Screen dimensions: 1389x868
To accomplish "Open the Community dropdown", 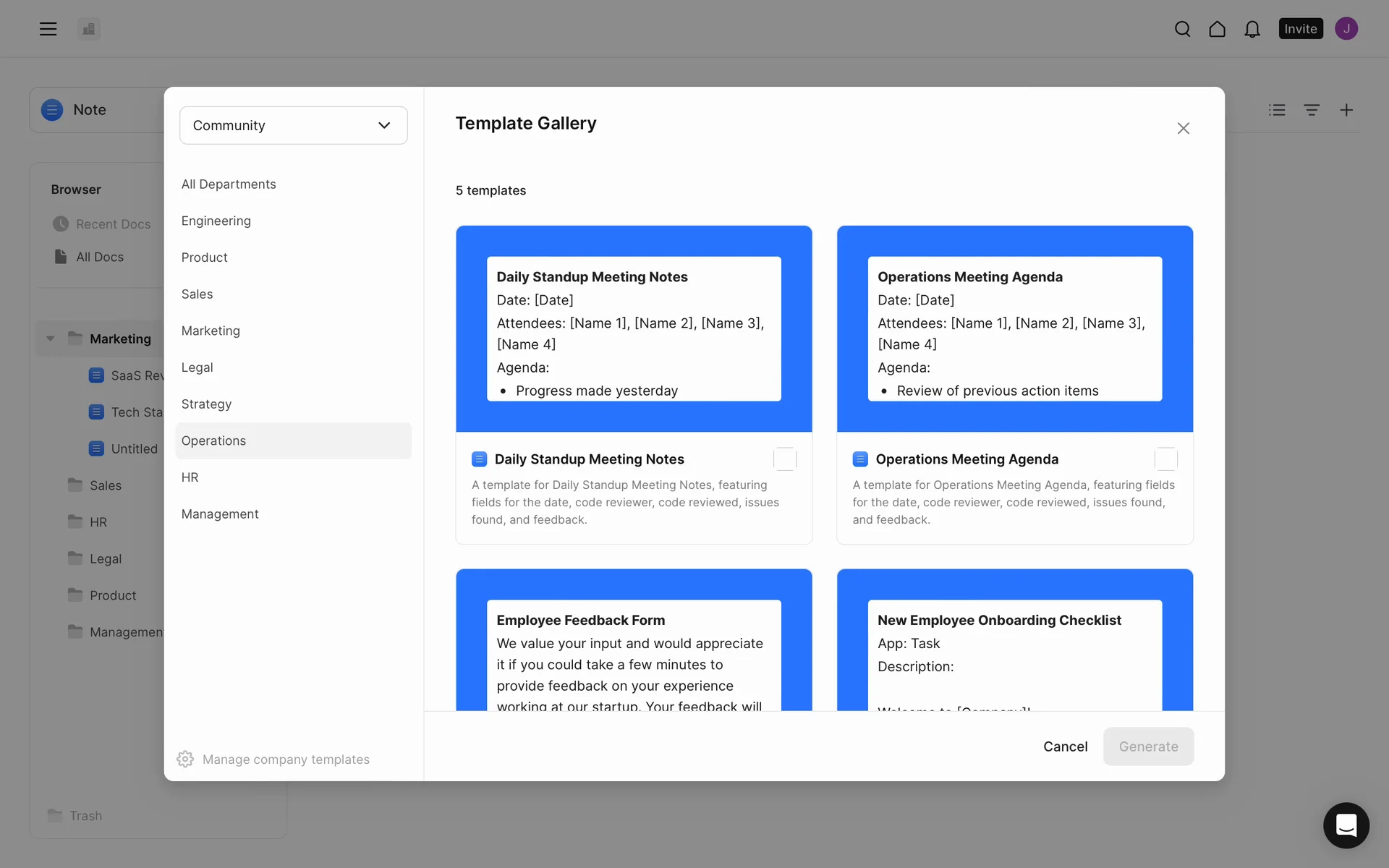I will [x=293, y=125].
